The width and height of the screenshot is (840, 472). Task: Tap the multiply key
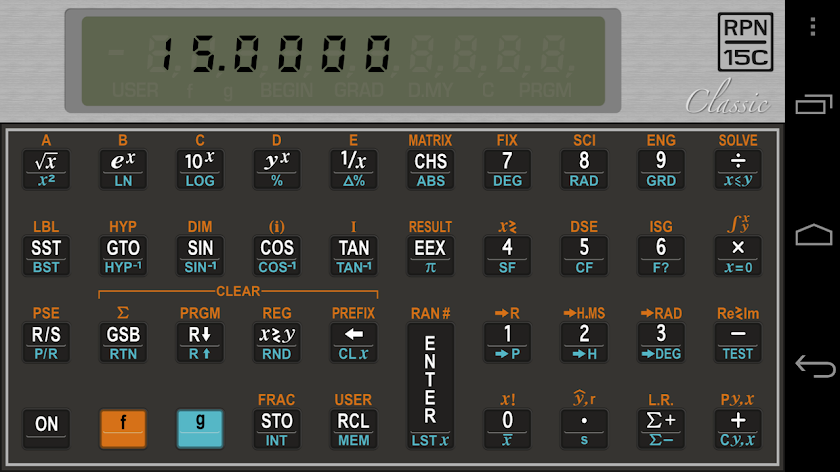(x=738, y=256)
